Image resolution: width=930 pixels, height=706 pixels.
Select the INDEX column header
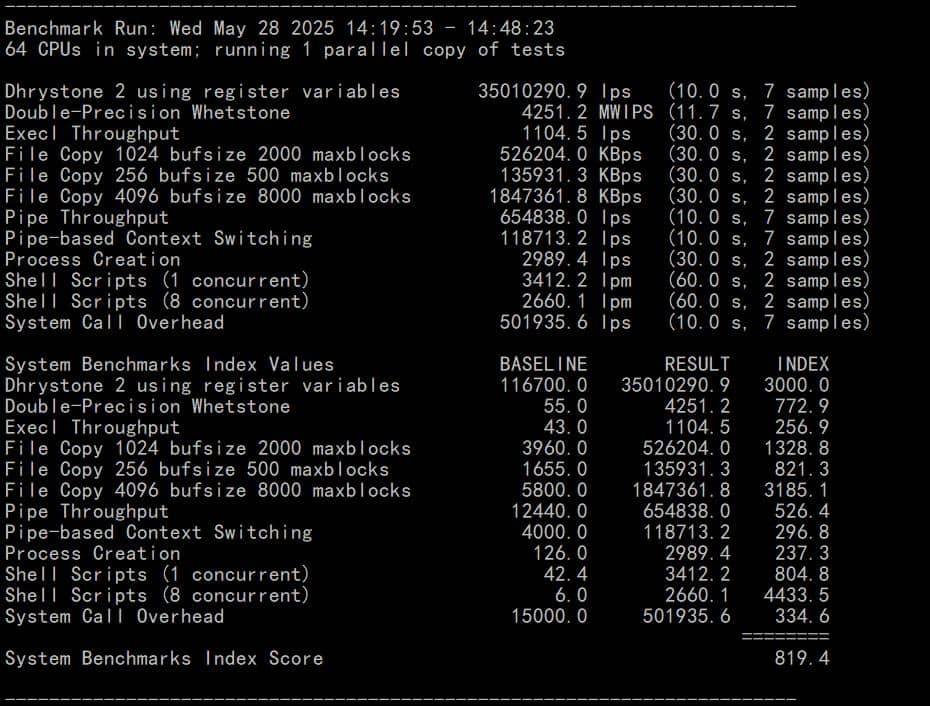(802, 364)
